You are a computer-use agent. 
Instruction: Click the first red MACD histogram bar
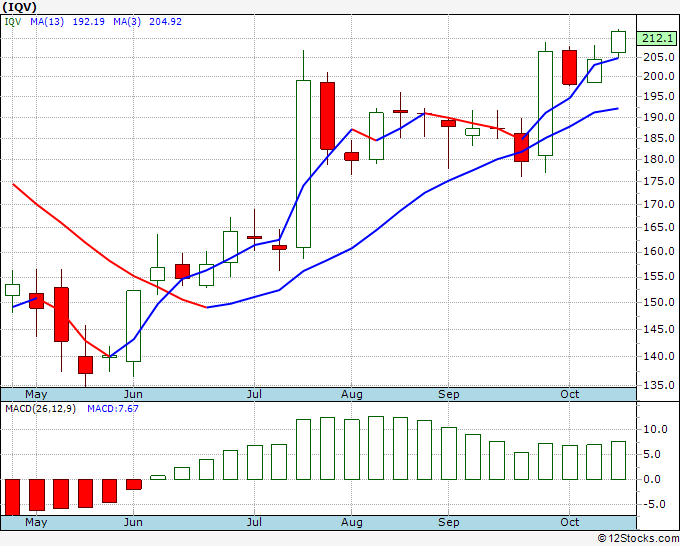[12, 497]
